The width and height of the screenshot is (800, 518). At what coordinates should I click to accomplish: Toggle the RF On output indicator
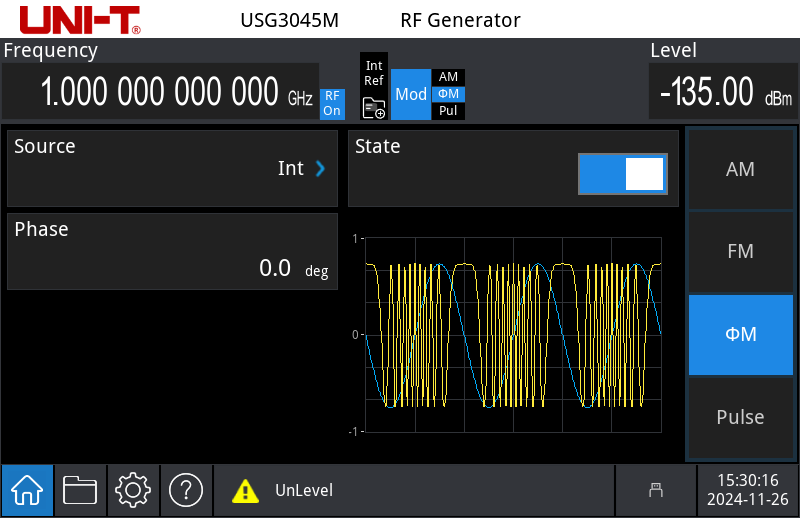331,104
